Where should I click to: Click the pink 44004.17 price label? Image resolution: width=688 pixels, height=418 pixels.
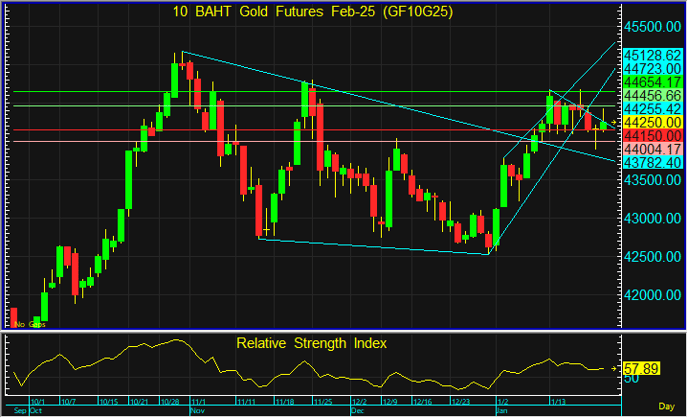[652, 148]
